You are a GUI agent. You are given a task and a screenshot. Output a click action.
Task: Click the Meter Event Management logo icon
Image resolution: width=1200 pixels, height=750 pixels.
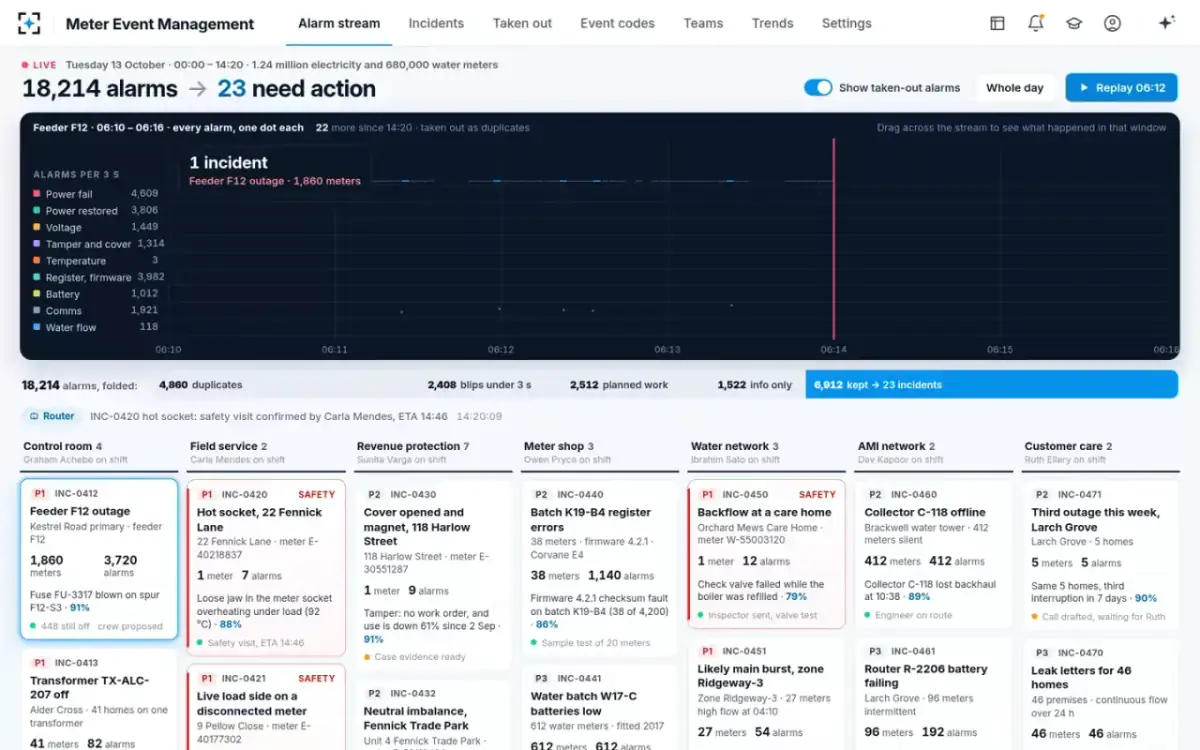point(30,23)
